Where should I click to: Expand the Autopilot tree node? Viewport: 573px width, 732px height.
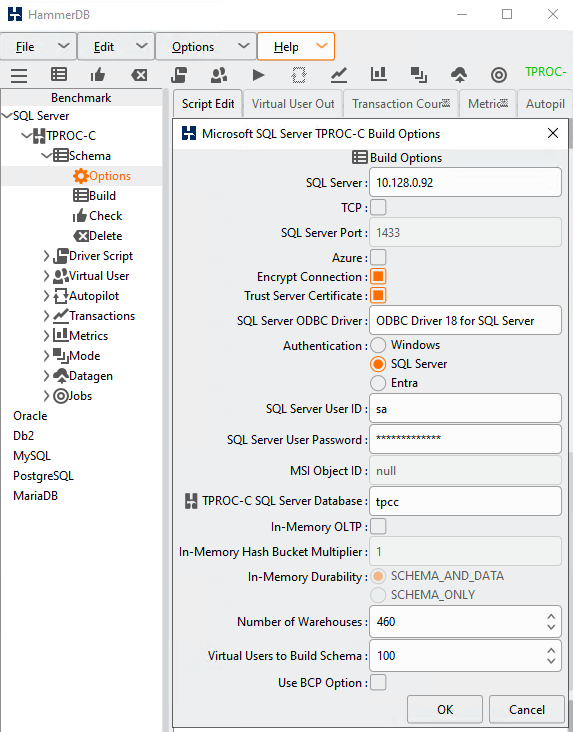46,296
